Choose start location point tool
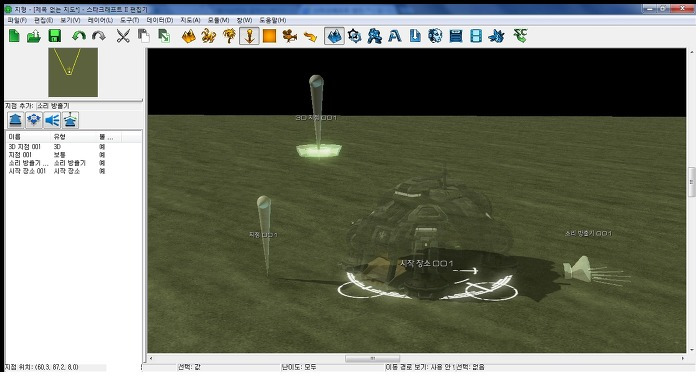Viewport: 700px width, 376px height. (x=34, y=120)
